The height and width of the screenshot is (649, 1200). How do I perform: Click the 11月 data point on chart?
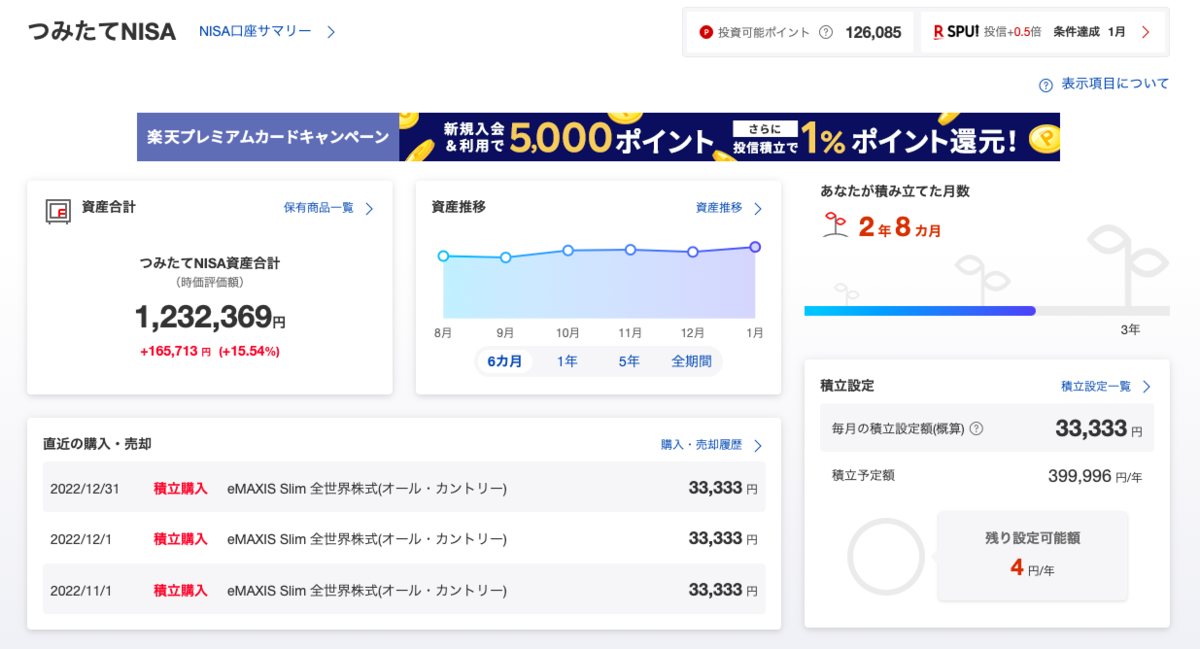pos(630,249)
